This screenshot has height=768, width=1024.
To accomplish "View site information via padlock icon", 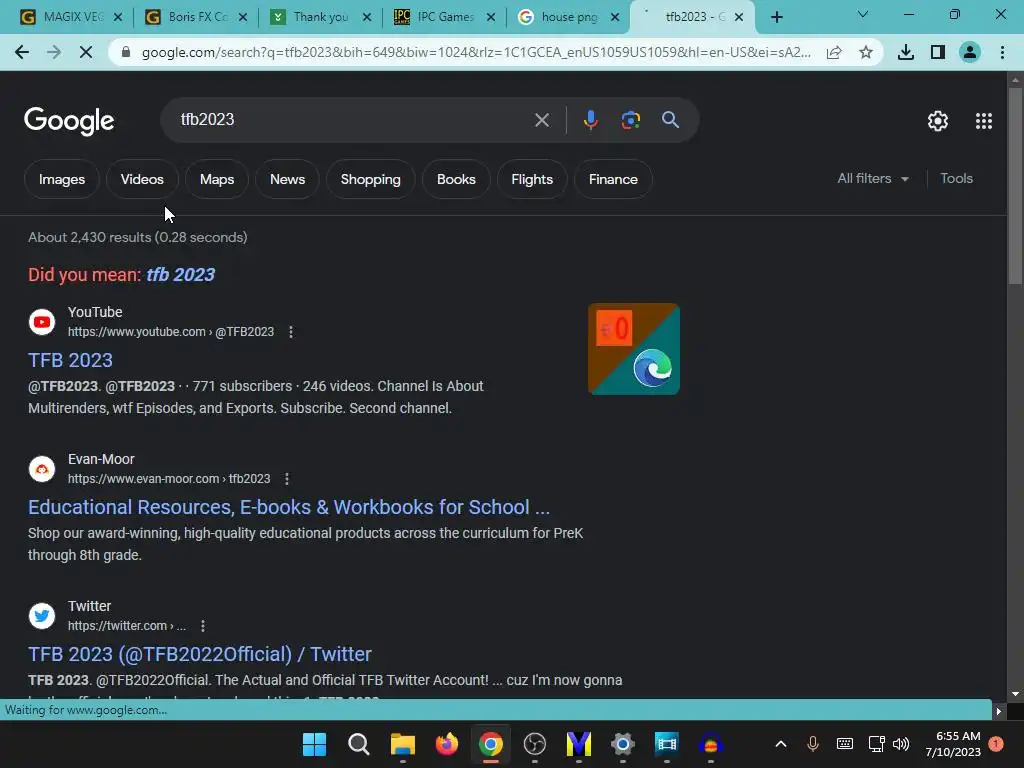I will (126, 52).
